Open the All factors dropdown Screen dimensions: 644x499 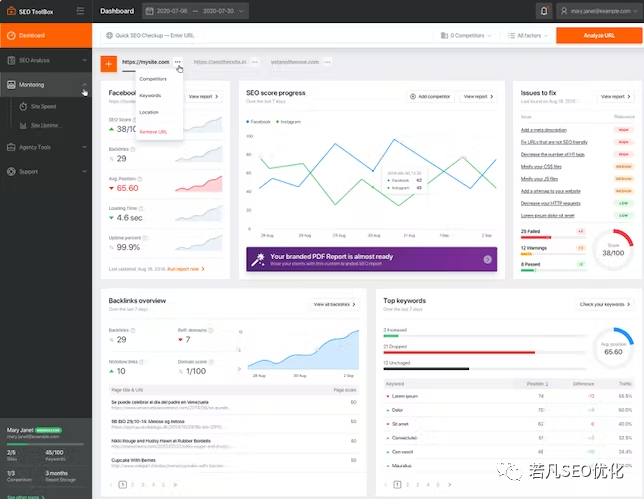point(528,36)
